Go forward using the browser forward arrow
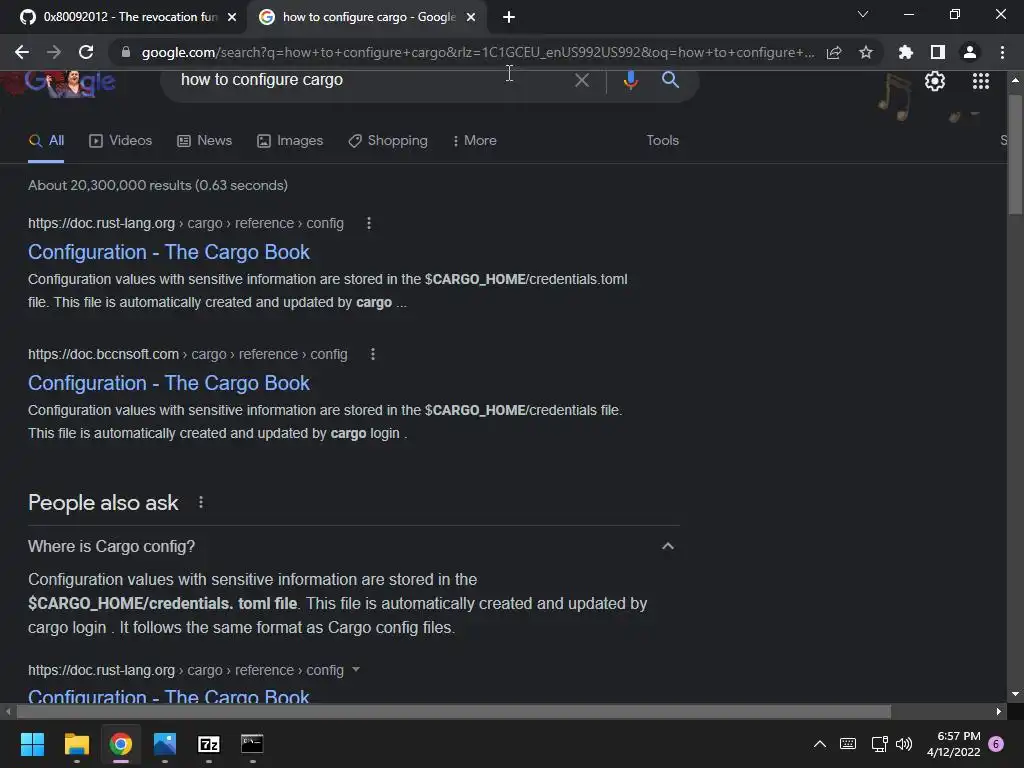1024x768 pixels. point(54,52)
